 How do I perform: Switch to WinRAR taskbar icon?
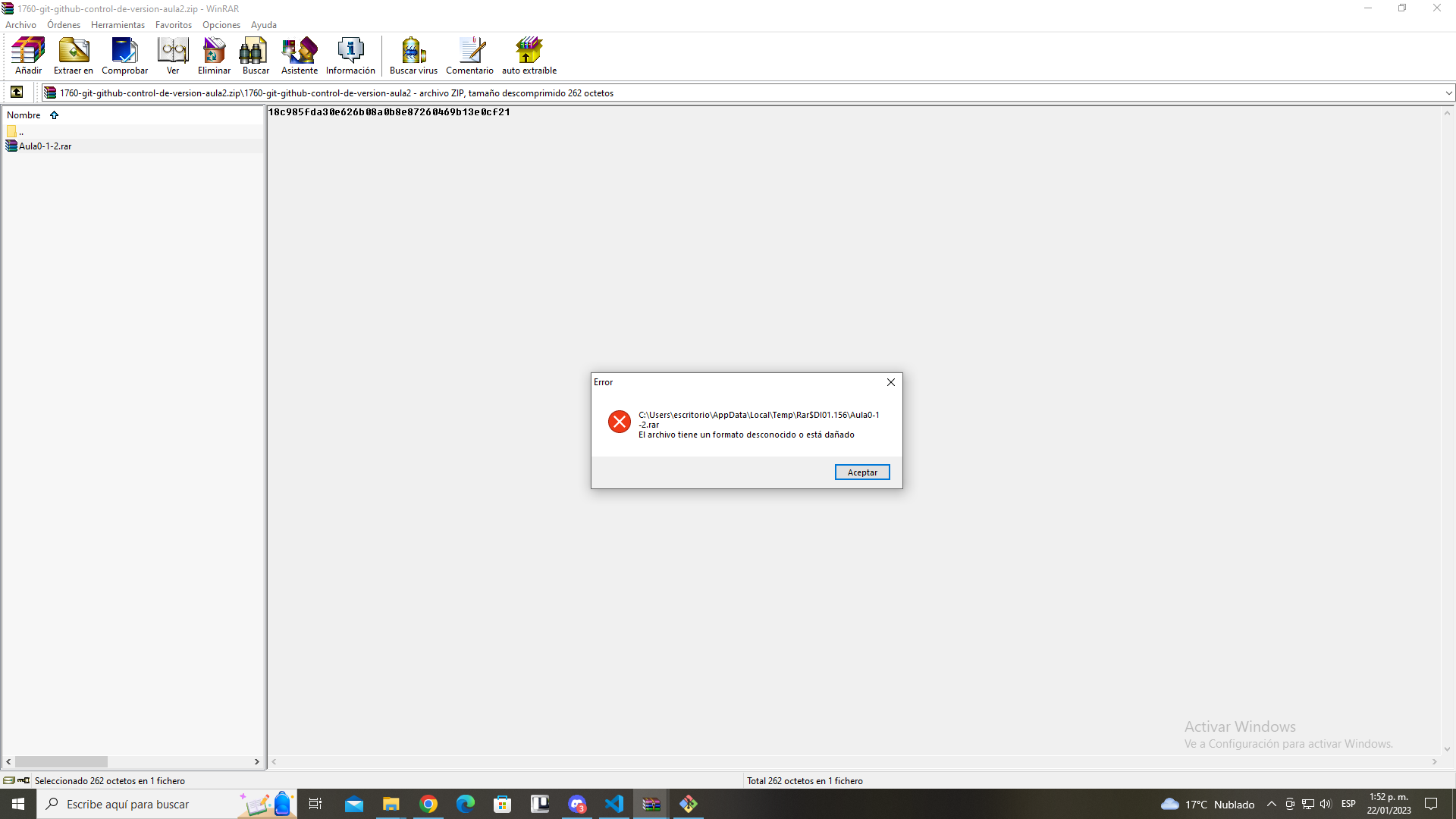click(x=651, y=804)
